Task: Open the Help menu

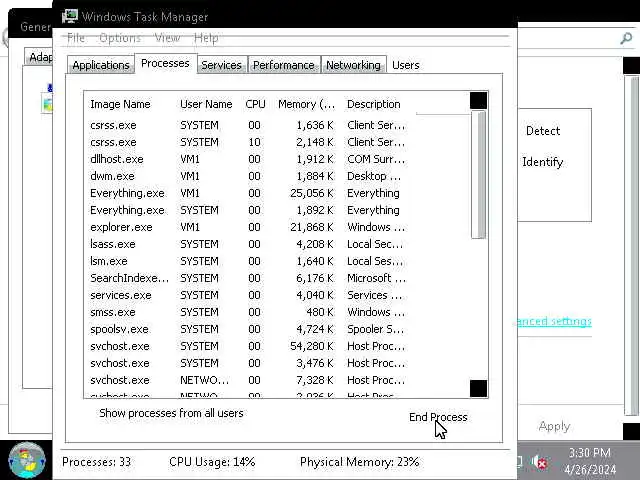Action: (206, 38)
